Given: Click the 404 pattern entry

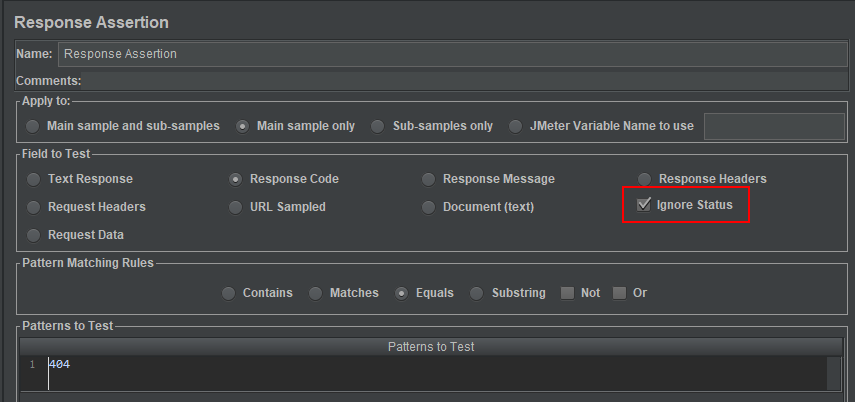Looking at the screenshot, I should point(59,364).
